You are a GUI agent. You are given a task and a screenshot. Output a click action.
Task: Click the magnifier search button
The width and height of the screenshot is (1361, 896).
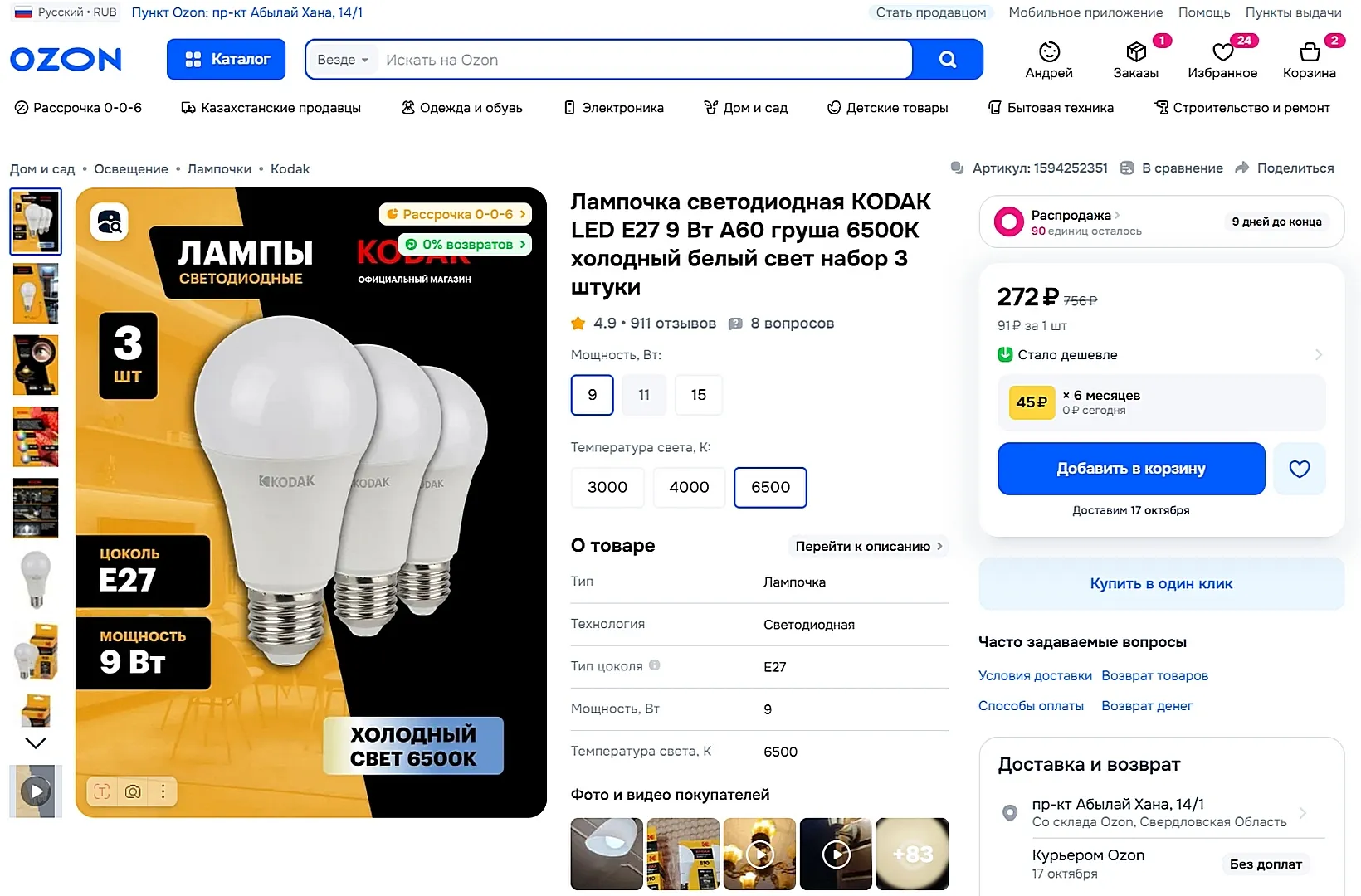pyautogui.click(x=947, y=60)
